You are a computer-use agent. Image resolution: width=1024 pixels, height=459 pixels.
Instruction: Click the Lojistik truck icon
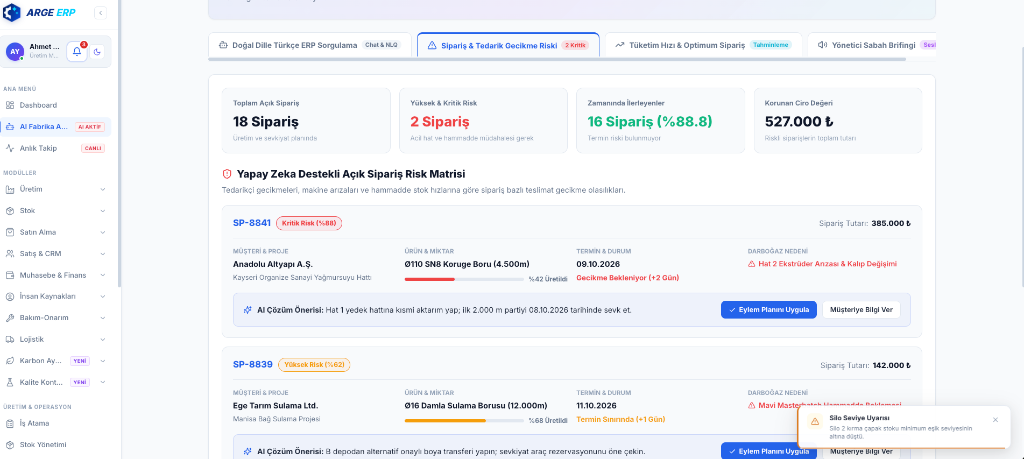pyautogui.click(x=10, y=340)
